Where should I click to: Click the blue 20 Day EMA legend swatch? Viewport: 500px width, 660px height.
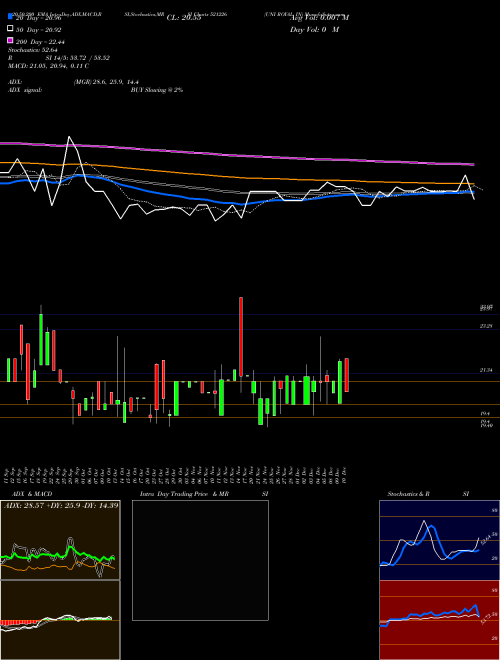tap(10, 17)
